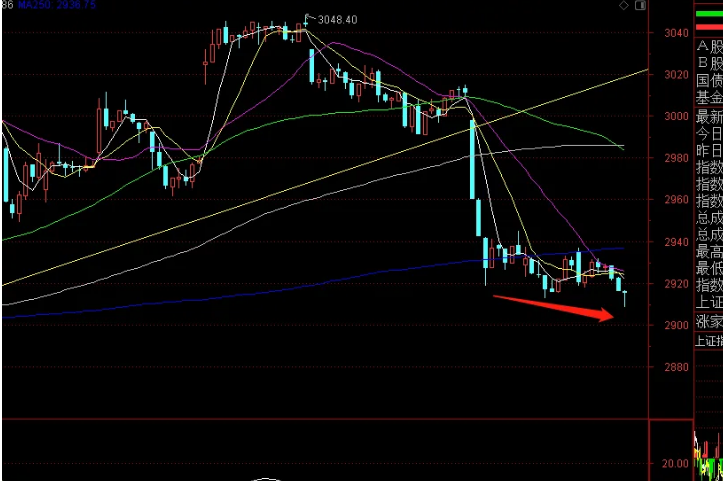Toggle the side panel layout icon
723x481 pixels.
click(640, 6)
